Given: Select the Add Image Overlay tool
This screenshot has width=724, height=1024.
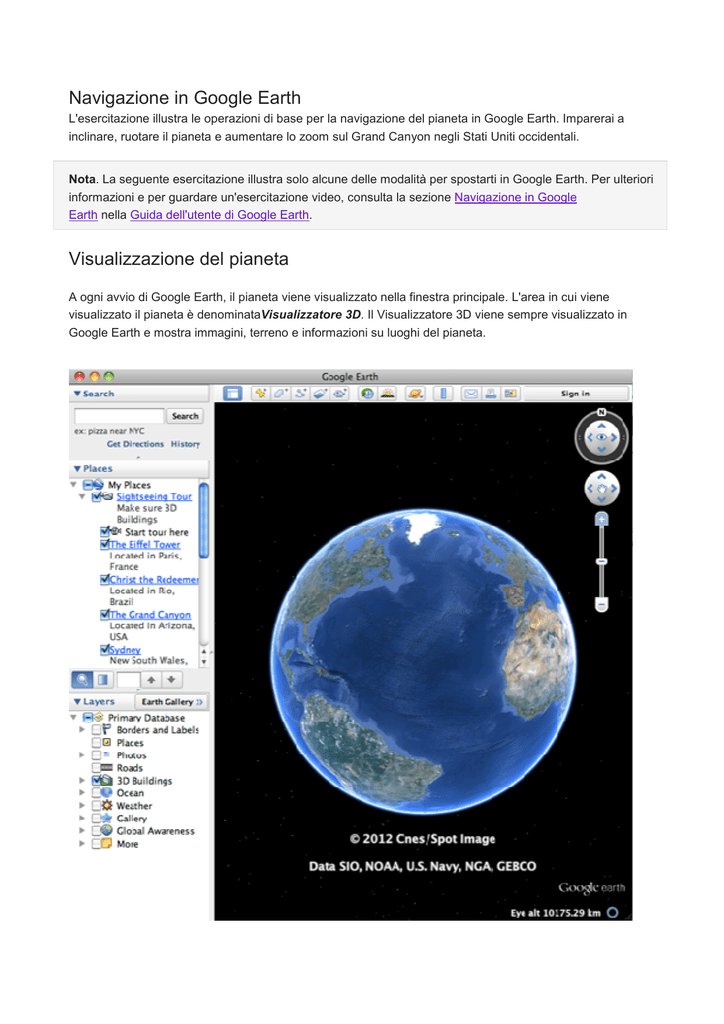Looking at the screenshot, I should [x=320, y=393].
